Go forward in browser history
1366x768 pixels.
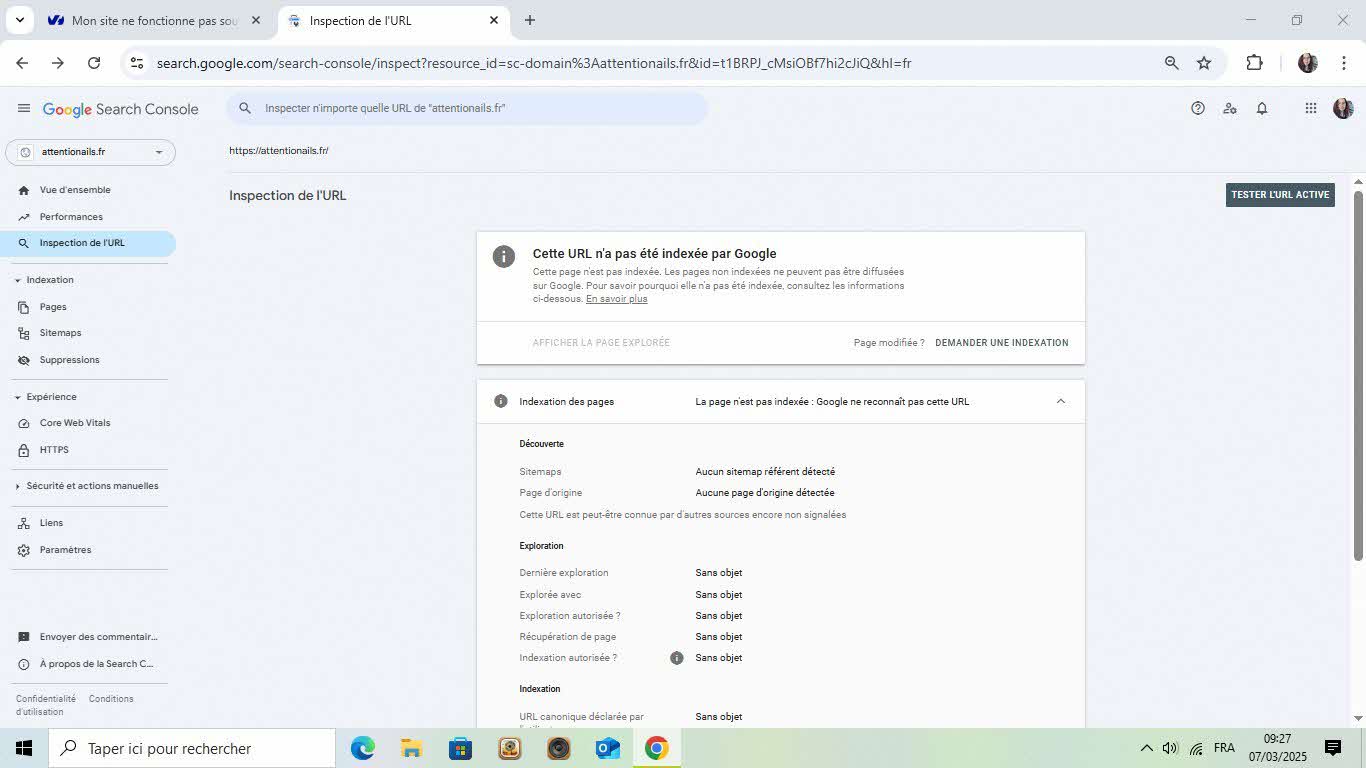[58, 63]
